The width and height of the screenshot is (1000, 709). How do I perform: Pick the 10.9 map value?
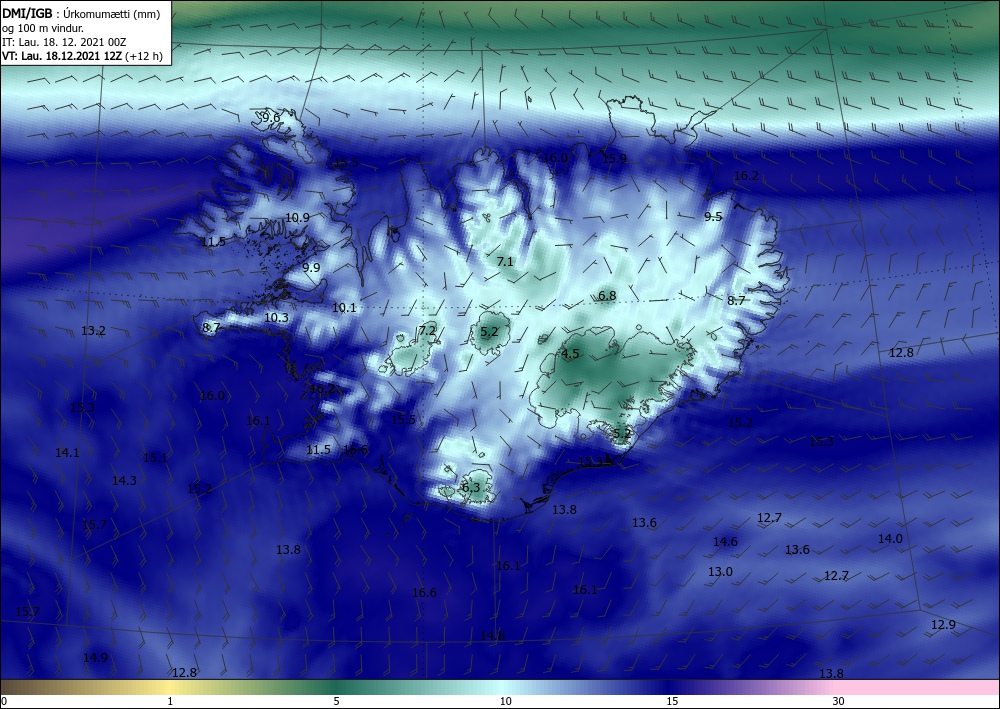click(x=297, y=217)
